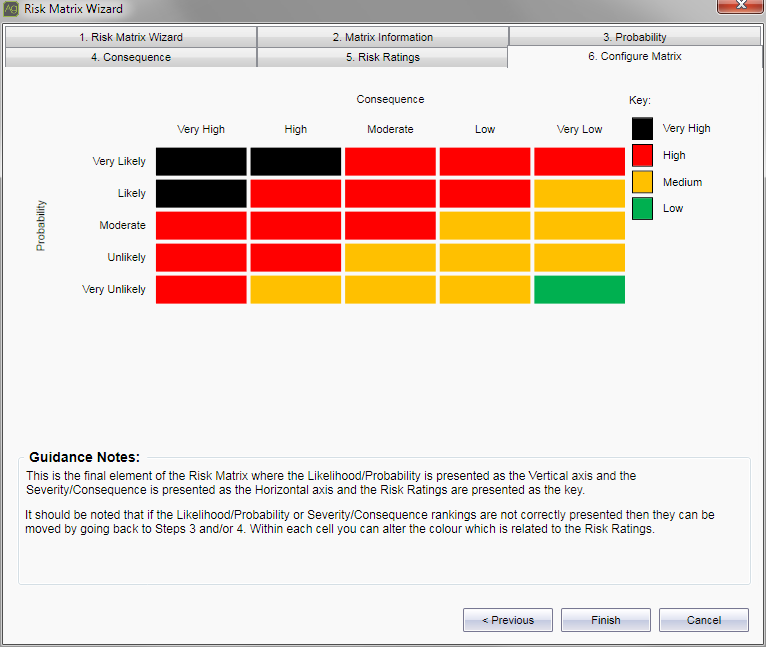Click the Very Low column header
The width and height of the screenshot is (766, 647).
click(579, 129)
